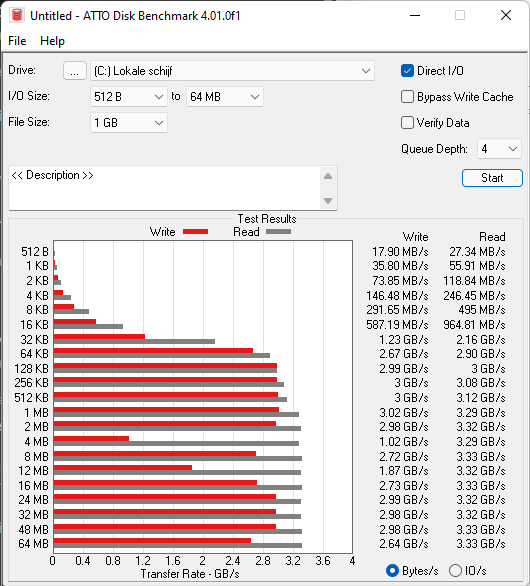This screenshot has height=586, width=530.
Task: Open the Drive dropdown list
Action: (232, 71)
